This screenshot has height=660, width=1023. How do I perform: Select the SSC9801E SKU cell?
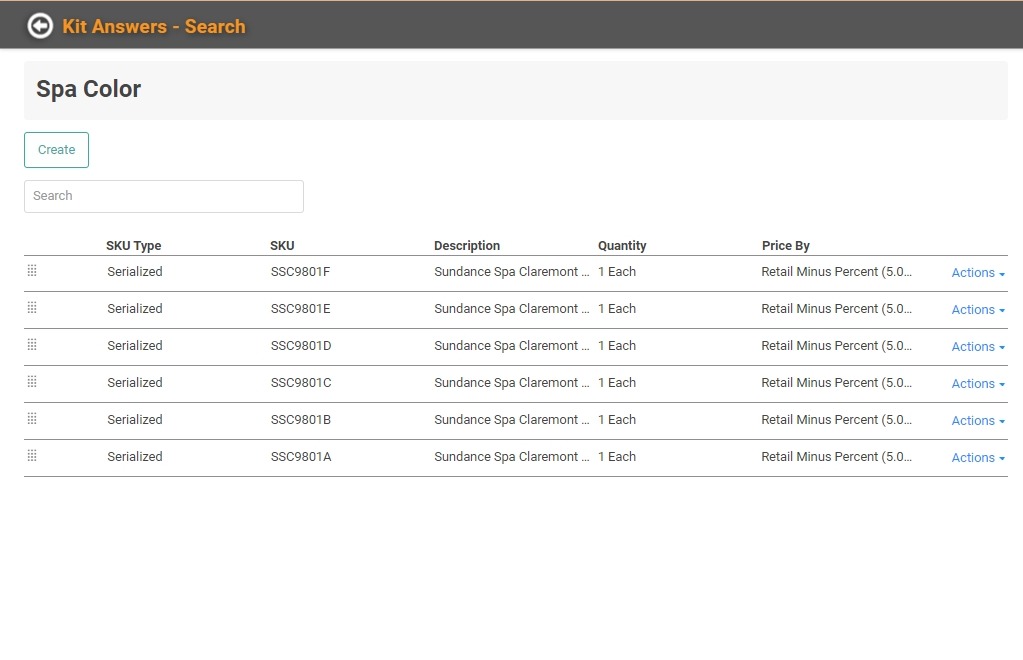click(301, 309)
